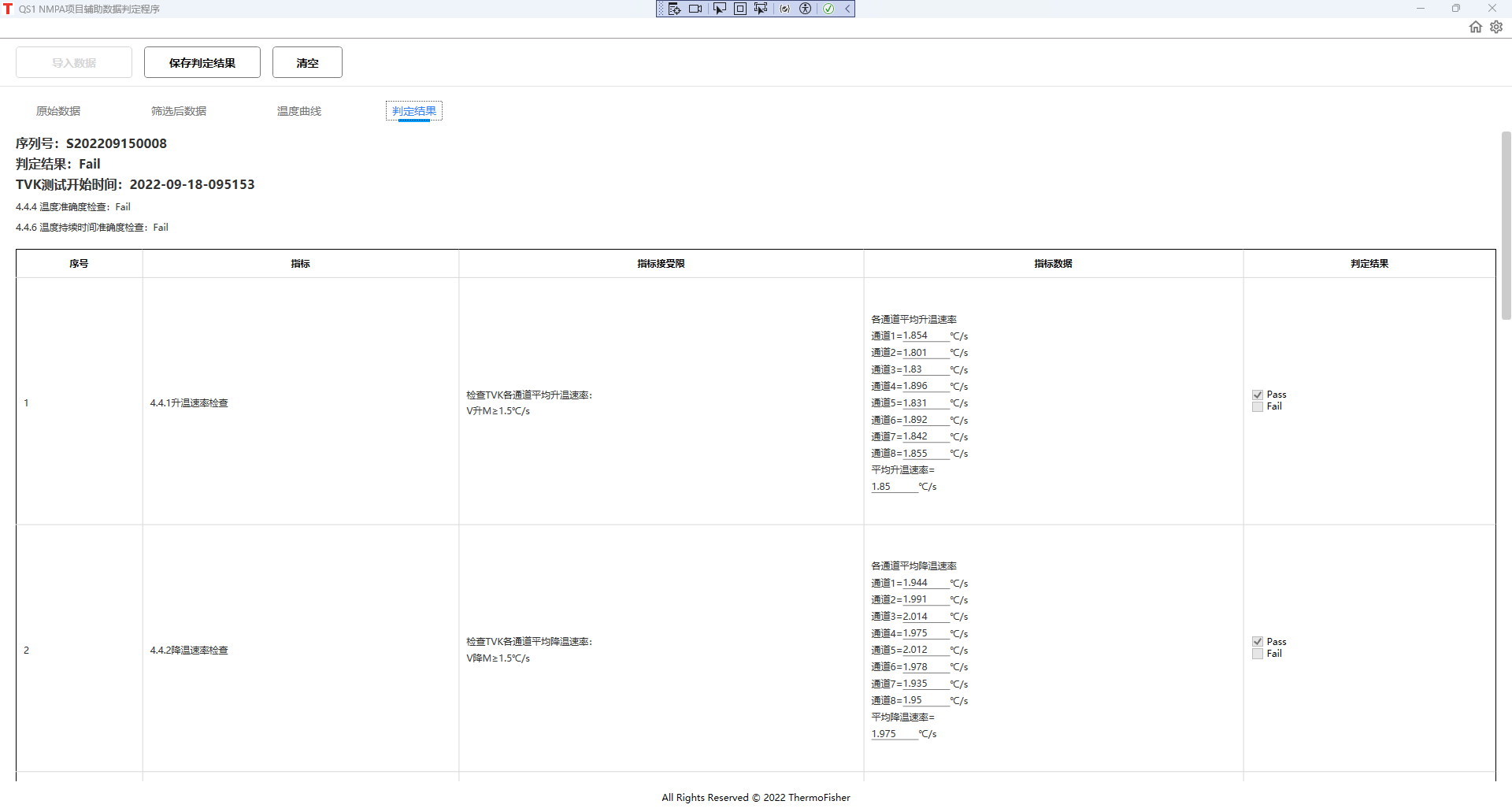Image resolution: width=1512 pixels, height=812 pixels.
Task: Click serial number S202209150008 text
Action: click(117, 143)
